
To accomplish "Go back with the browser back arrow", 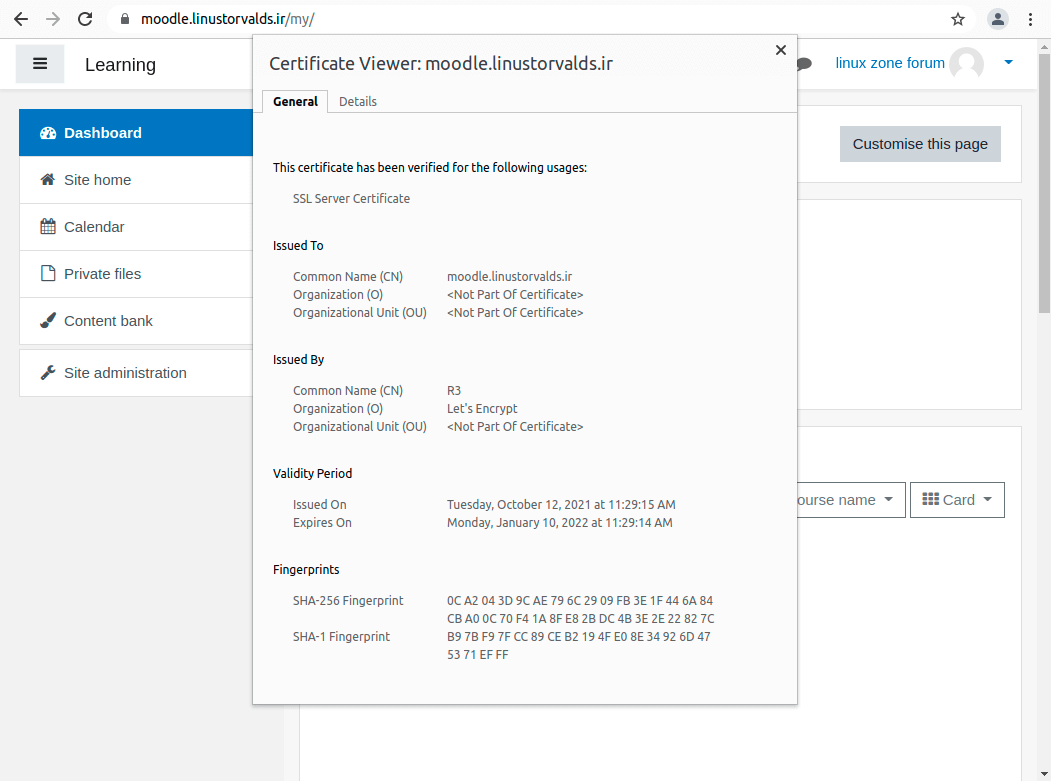I will (21, 19).
